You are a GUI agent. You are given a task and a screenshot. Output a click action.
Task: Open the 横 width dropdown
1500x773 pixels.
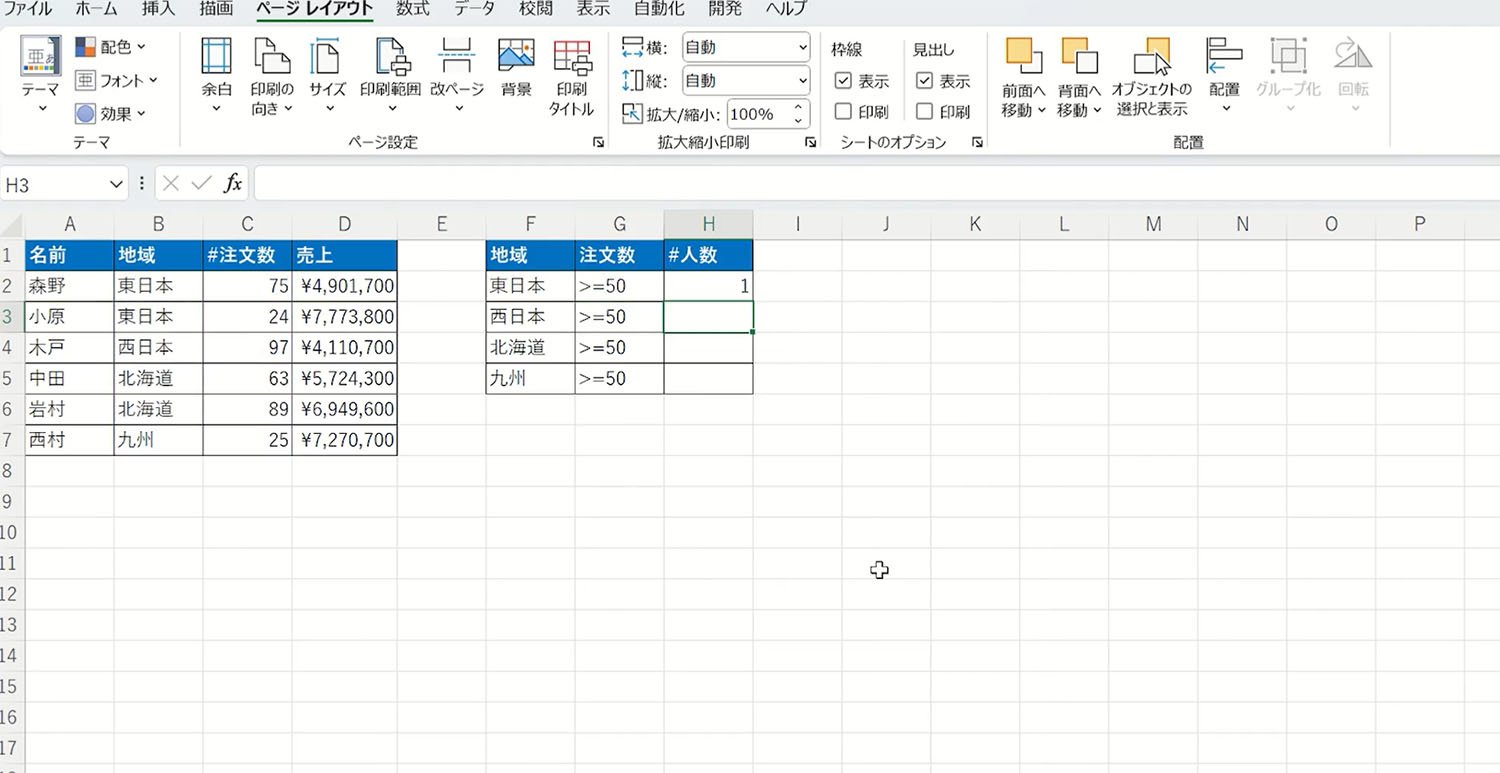pyautogui.click(x=746, y=47)
